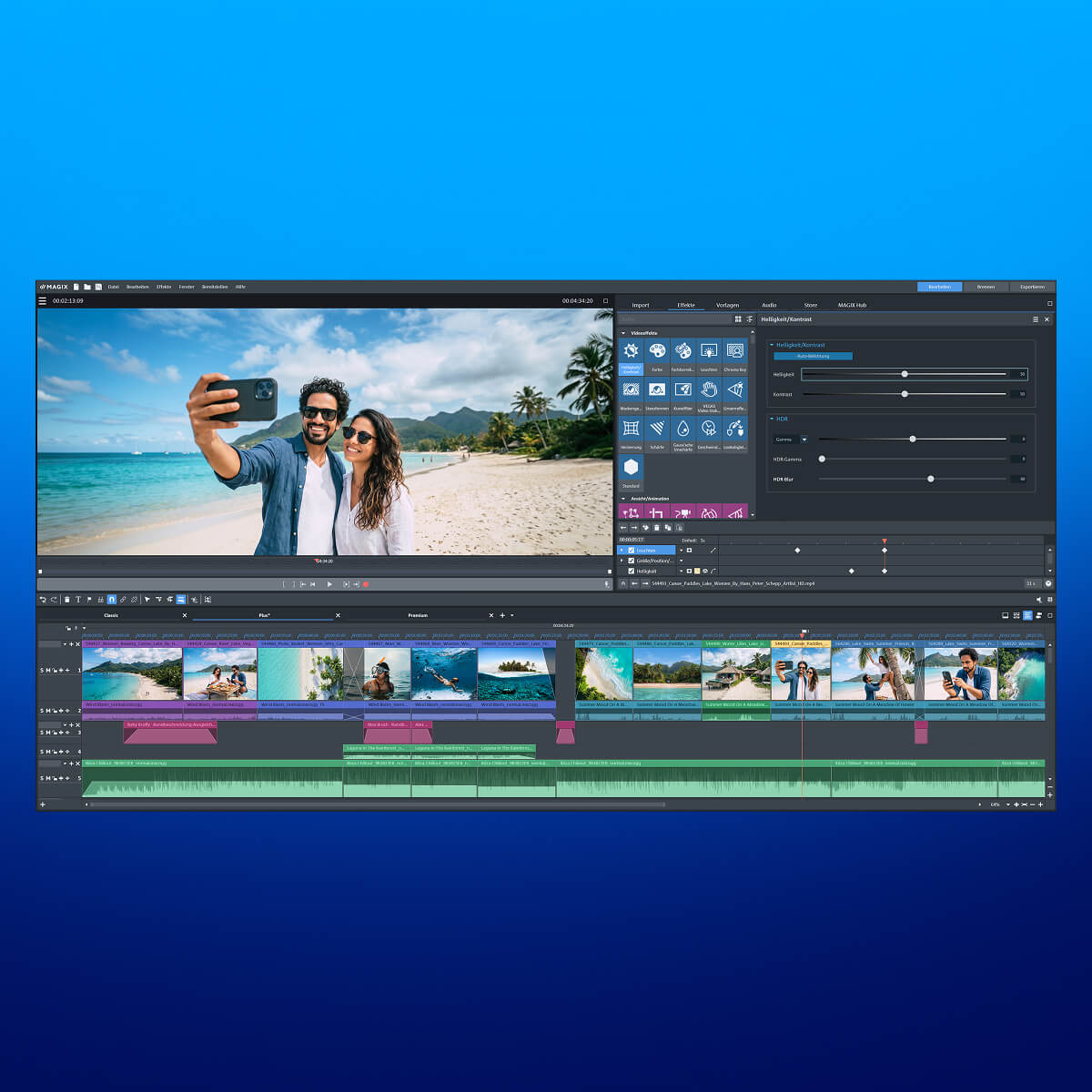Open the Chroma Key effect tile
This screenshot has width=1092, height=1092.
pyautogui.click(x=735, y=357)
